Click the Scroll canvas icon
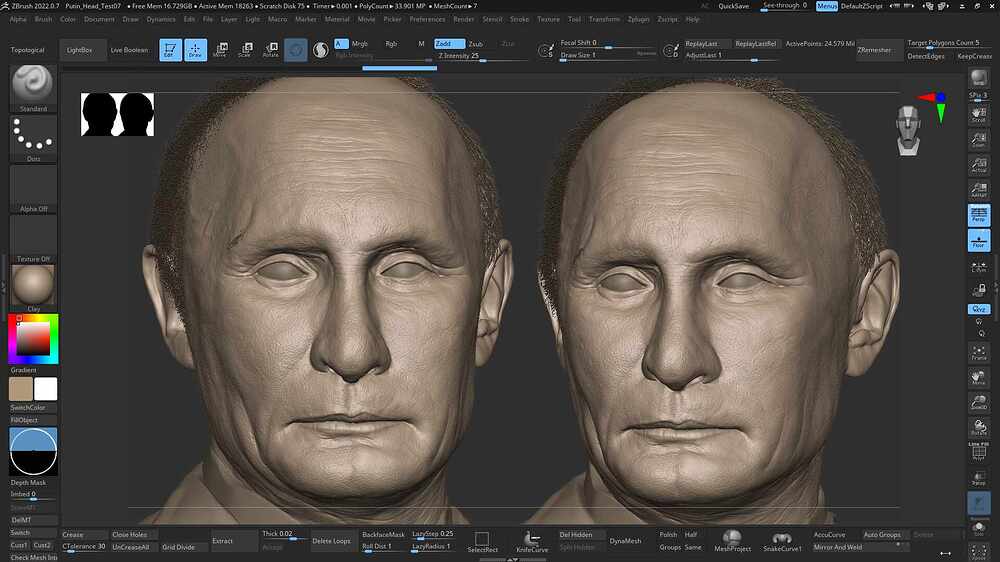Image resolution: width=1000 pixels, height=562 pixels. point(978,115)
